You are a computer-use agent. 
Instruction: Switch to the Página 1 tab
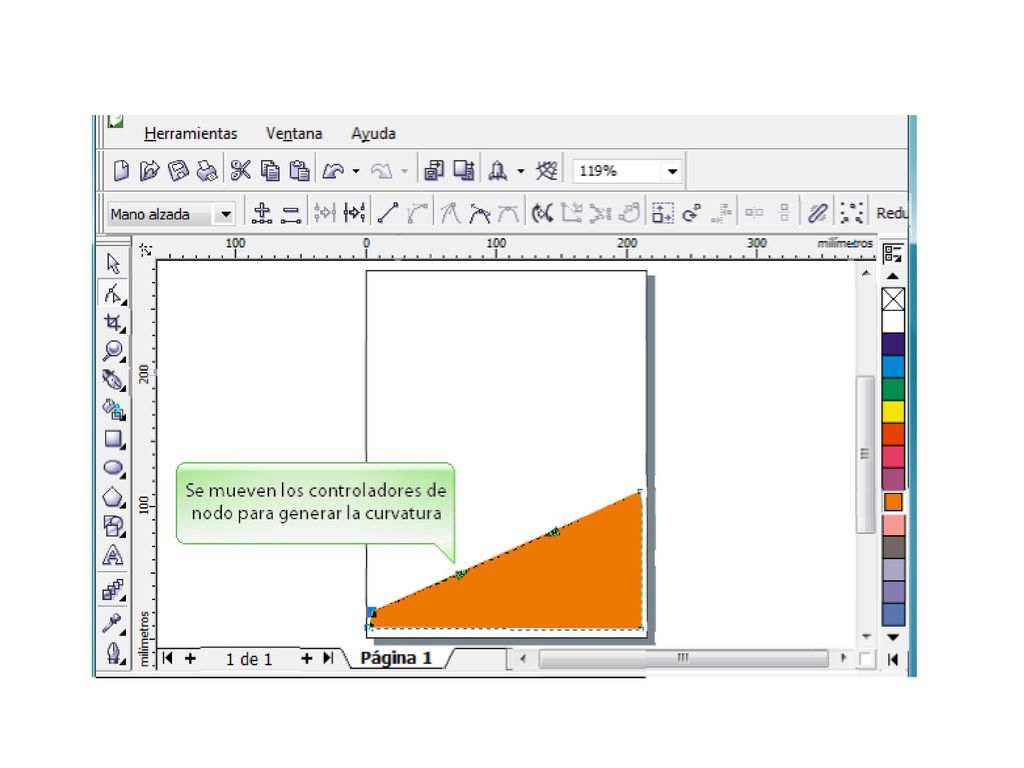396,658
